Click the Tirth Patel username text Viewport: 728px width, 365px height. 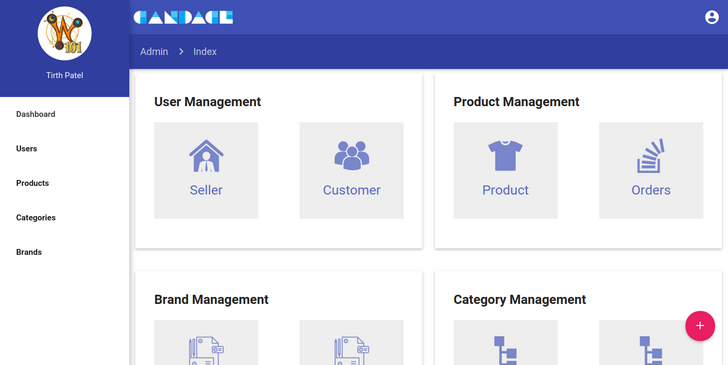(65, 75)
